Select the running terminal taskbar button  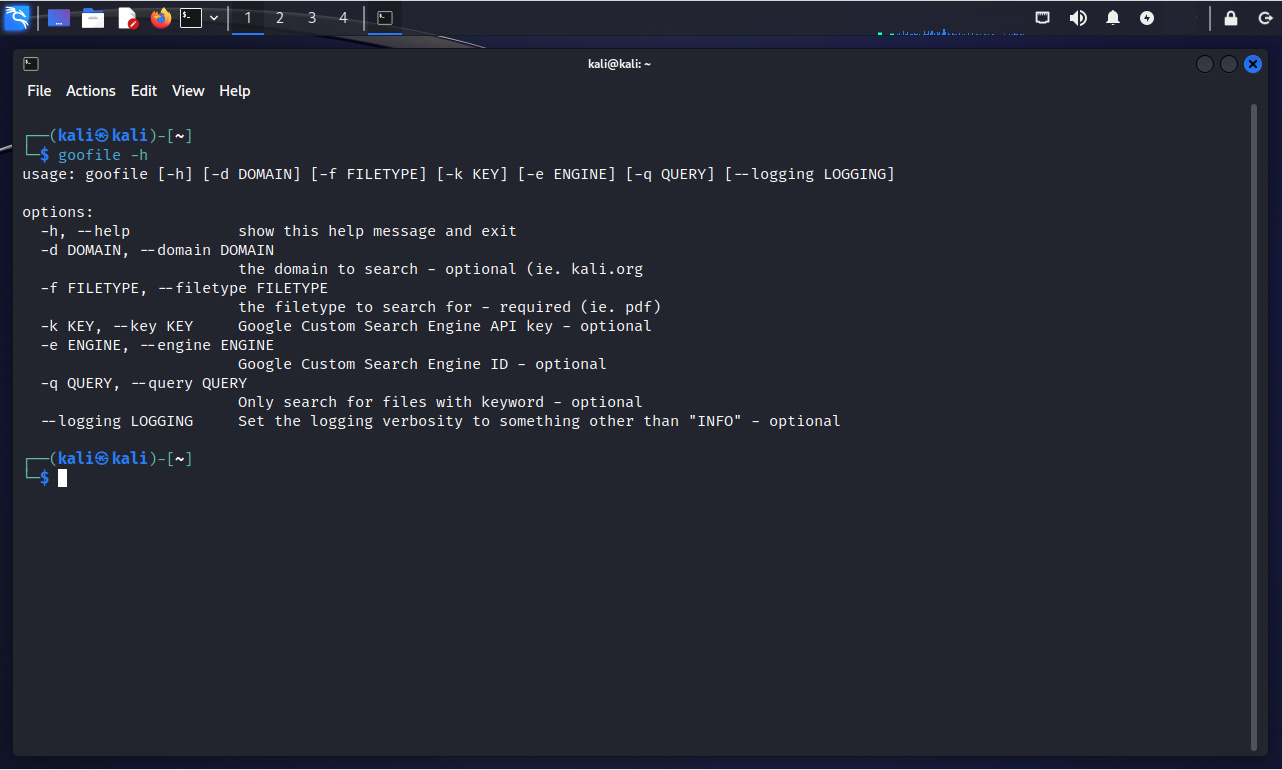pos(385,18)
